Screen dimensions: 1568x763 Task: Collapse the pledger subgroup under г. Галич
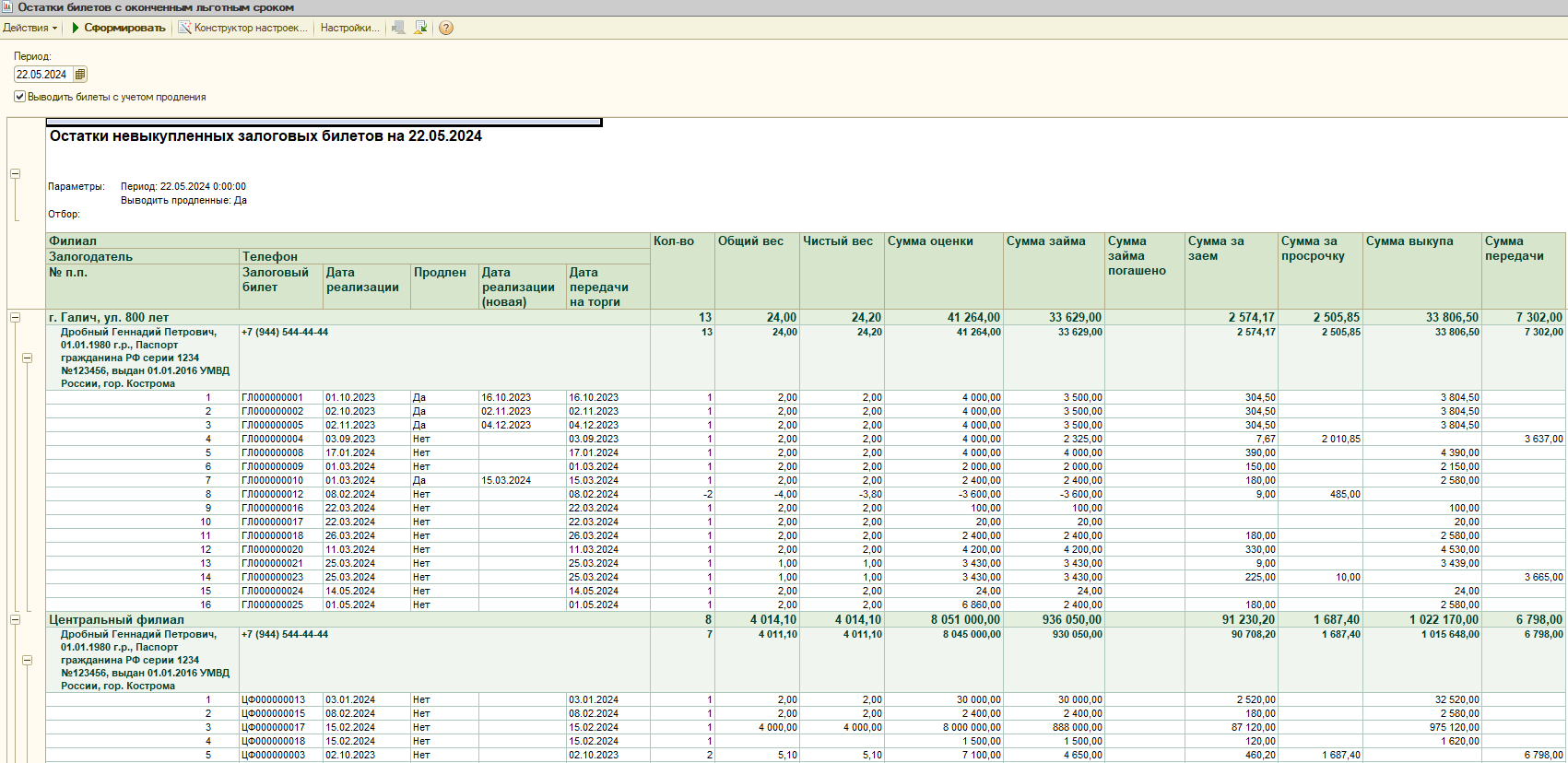27,358
